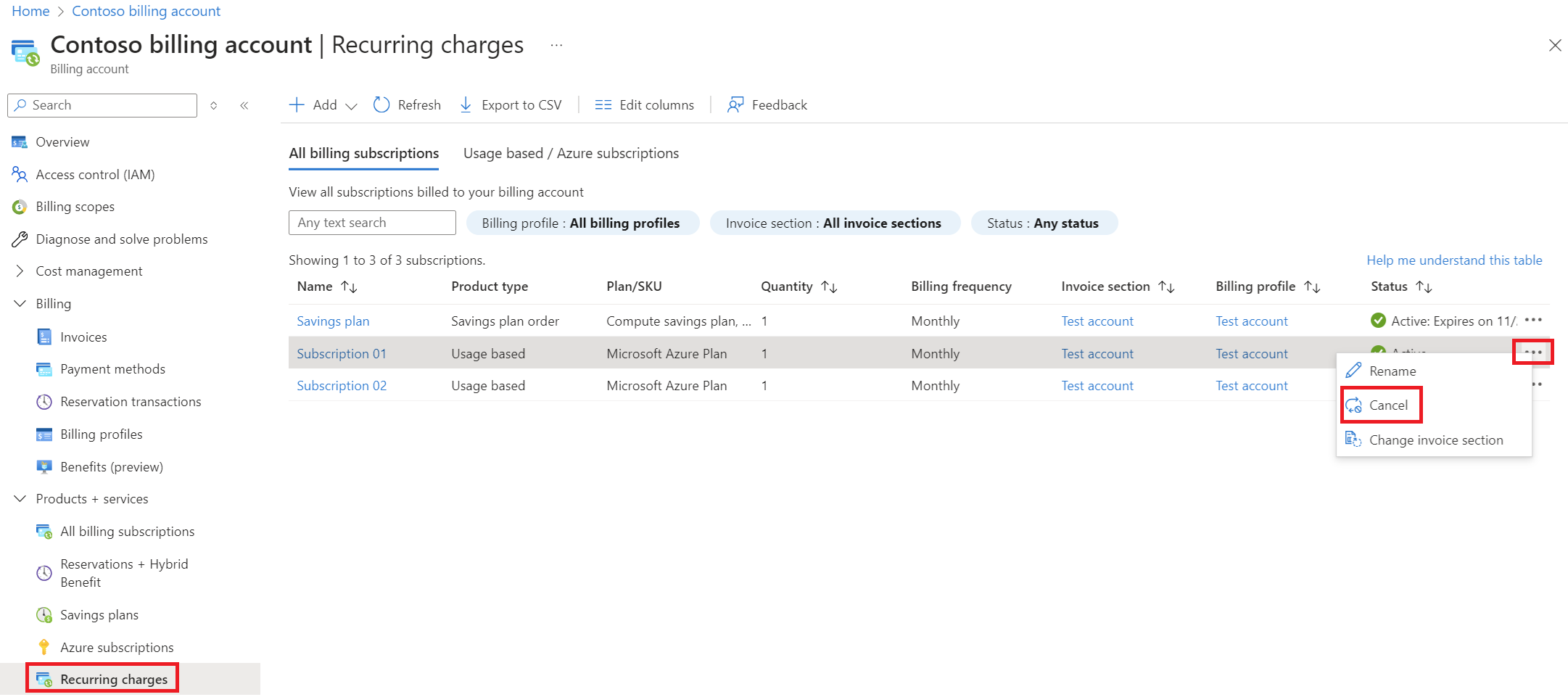Open Invoices in the Billing menu
This screenshot has height=697, width=1568.
83,337
